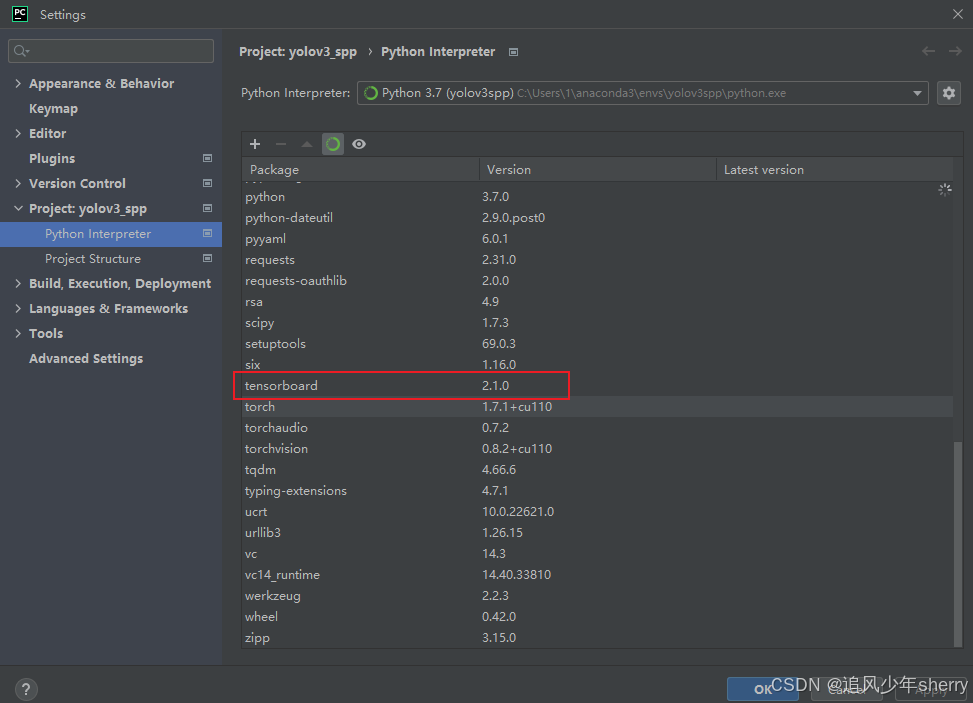973x703 pixels.
Task: Click the project-level icon on Python Interpreter sidebar row
Action: click(207, 233)
